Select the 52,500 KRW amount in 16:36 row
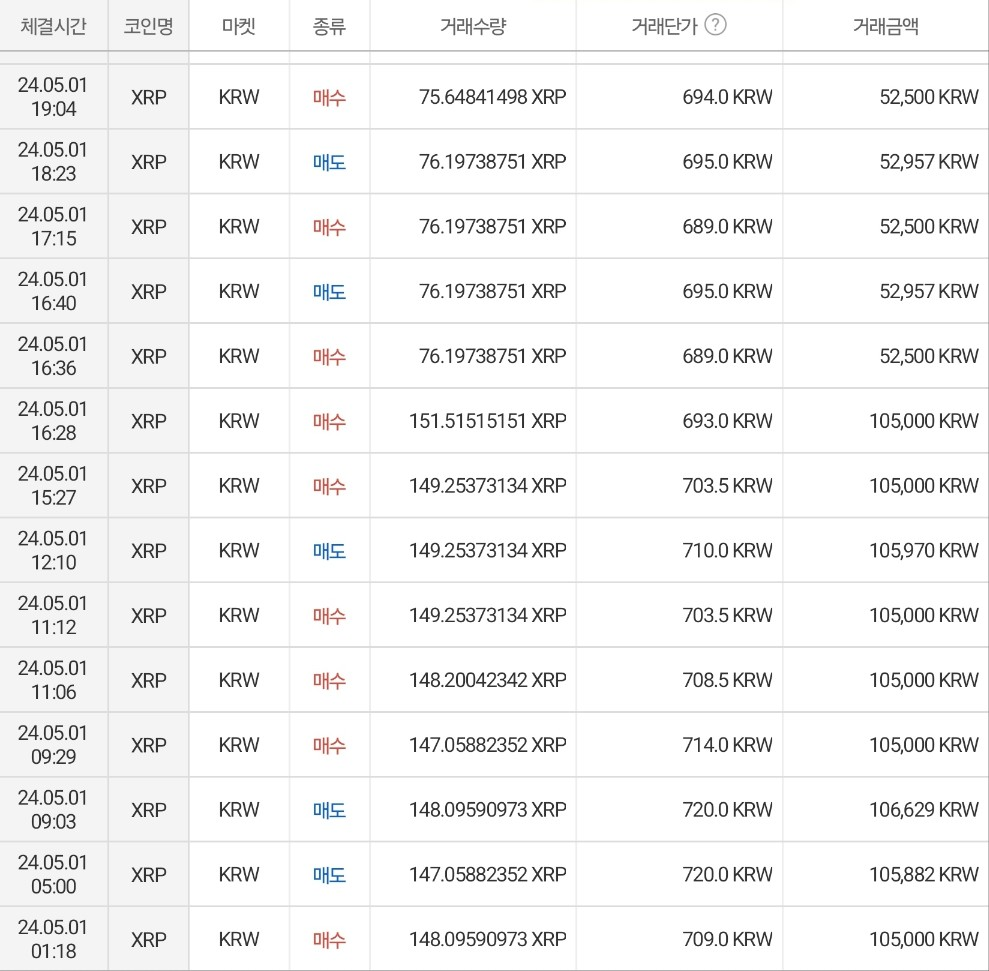Screen dimensions: 989x971 point(929,356)
